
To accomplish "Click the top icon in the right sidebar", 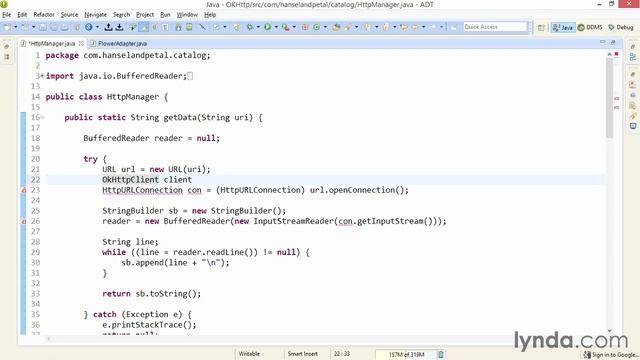I will point(632,47).
